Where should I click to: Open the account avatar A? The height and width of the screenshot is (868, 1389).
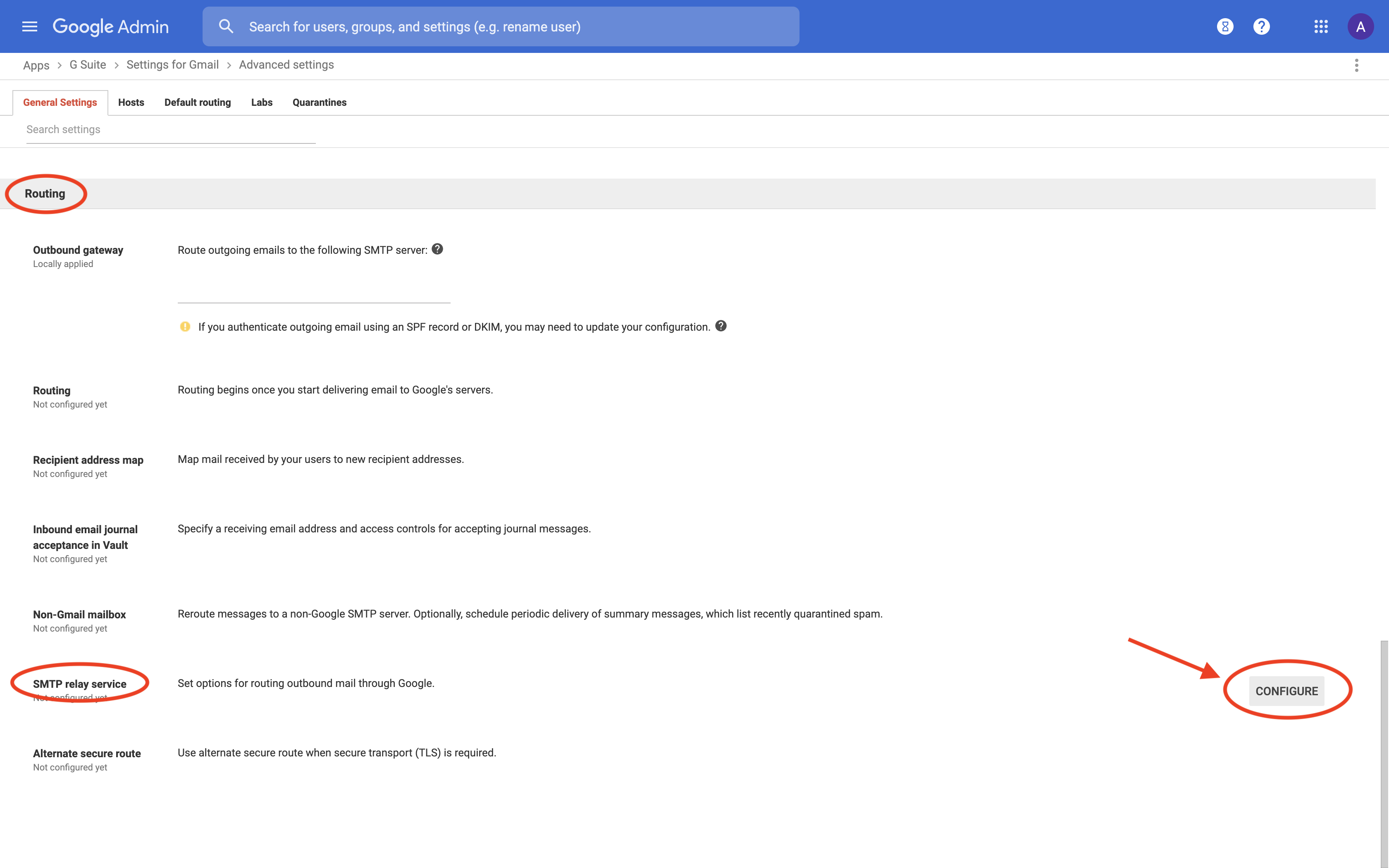[1360, 26]
